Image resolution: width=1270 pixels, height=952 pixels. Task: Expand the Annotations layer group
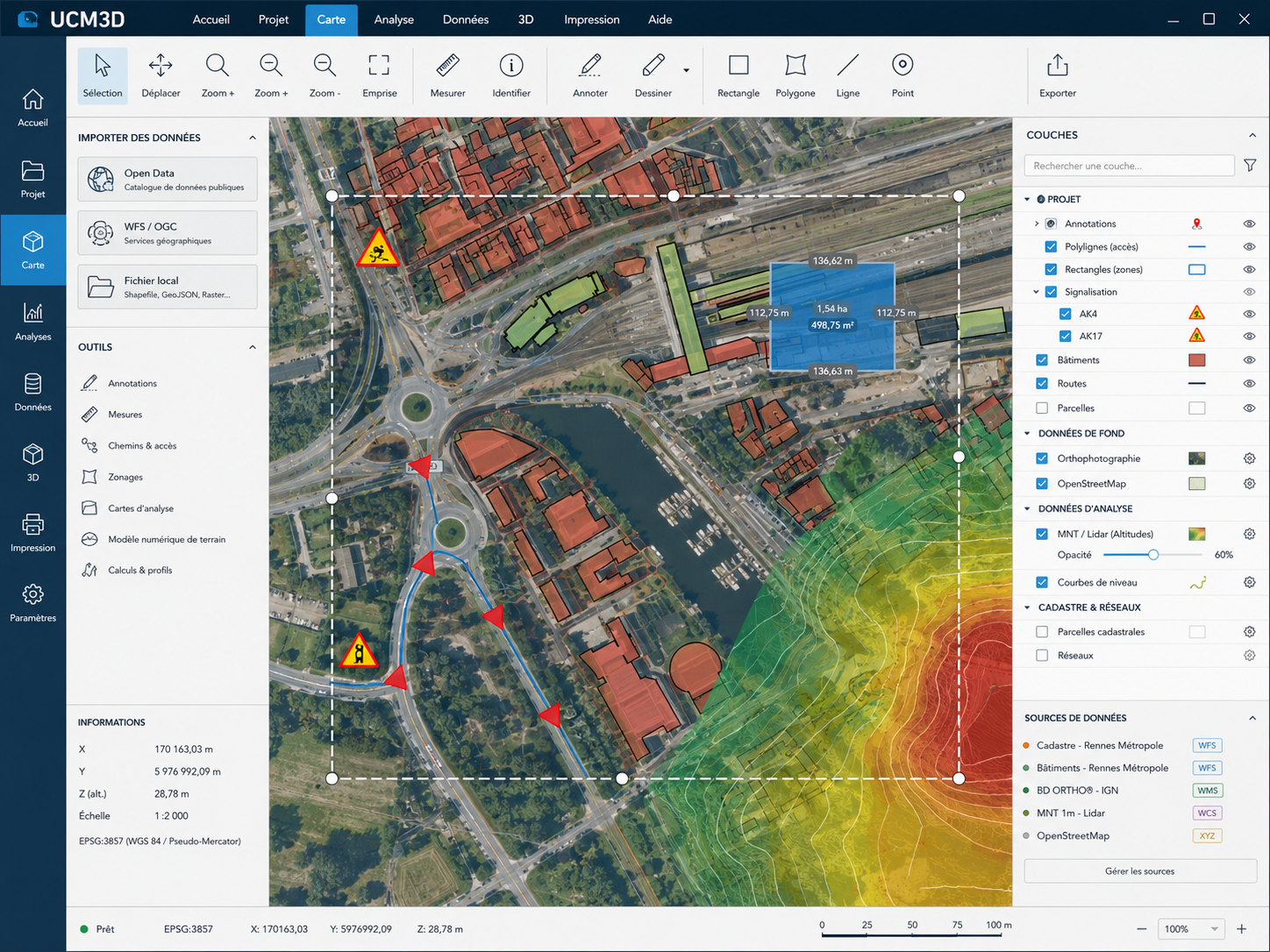click(x=1037, y=224)
